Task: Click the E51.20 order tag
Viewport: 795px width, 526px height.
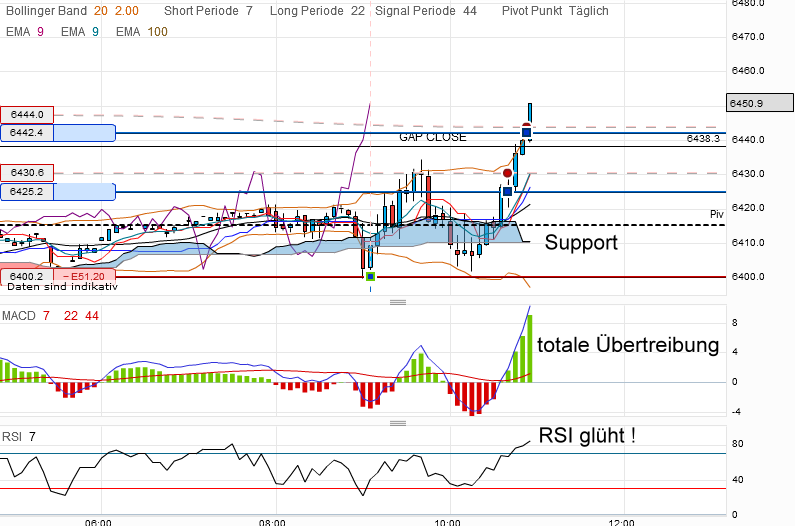Action: click(x=85, y=276)
